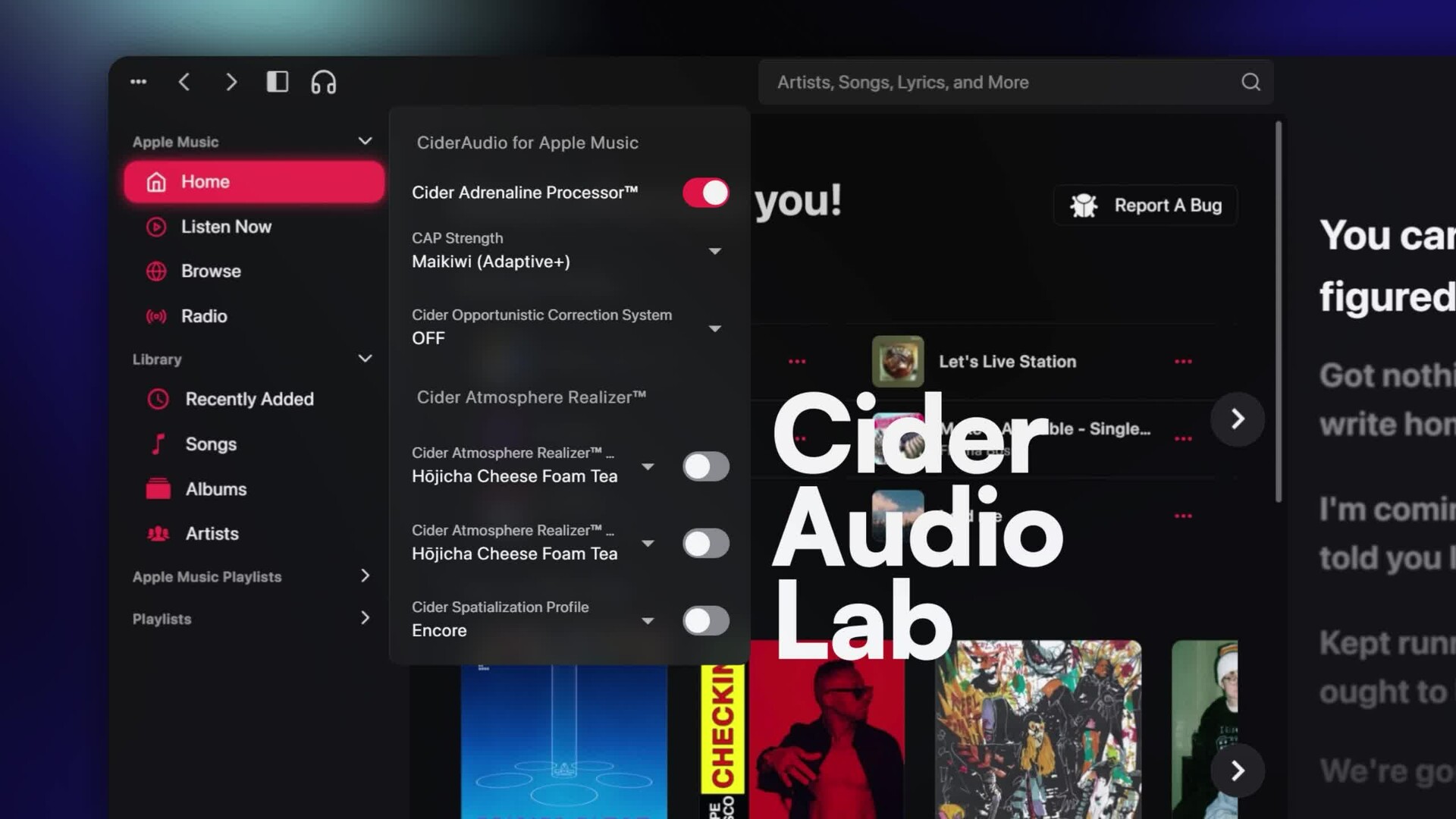Screen dimensions: 1456x819
Task: Disable Cider Adrenaline Processor toggle
Action: click(x=705, y=193)
